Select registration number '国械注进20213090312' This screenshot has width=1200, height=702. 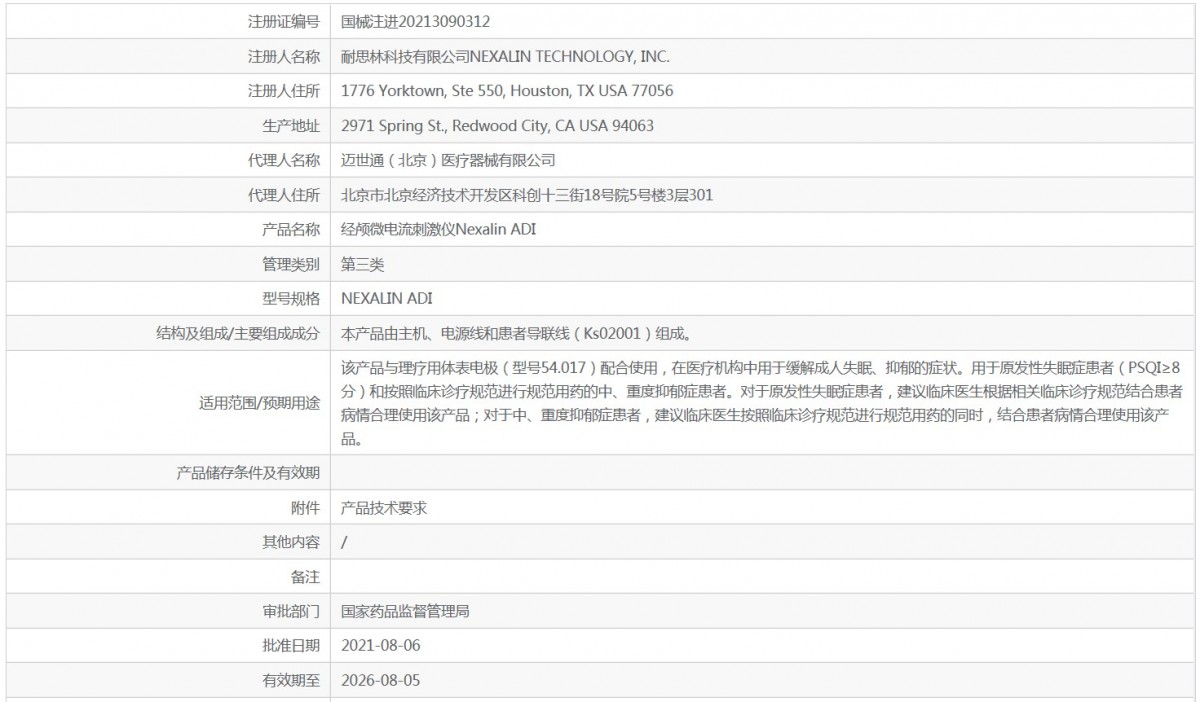[x=415, y=21]
